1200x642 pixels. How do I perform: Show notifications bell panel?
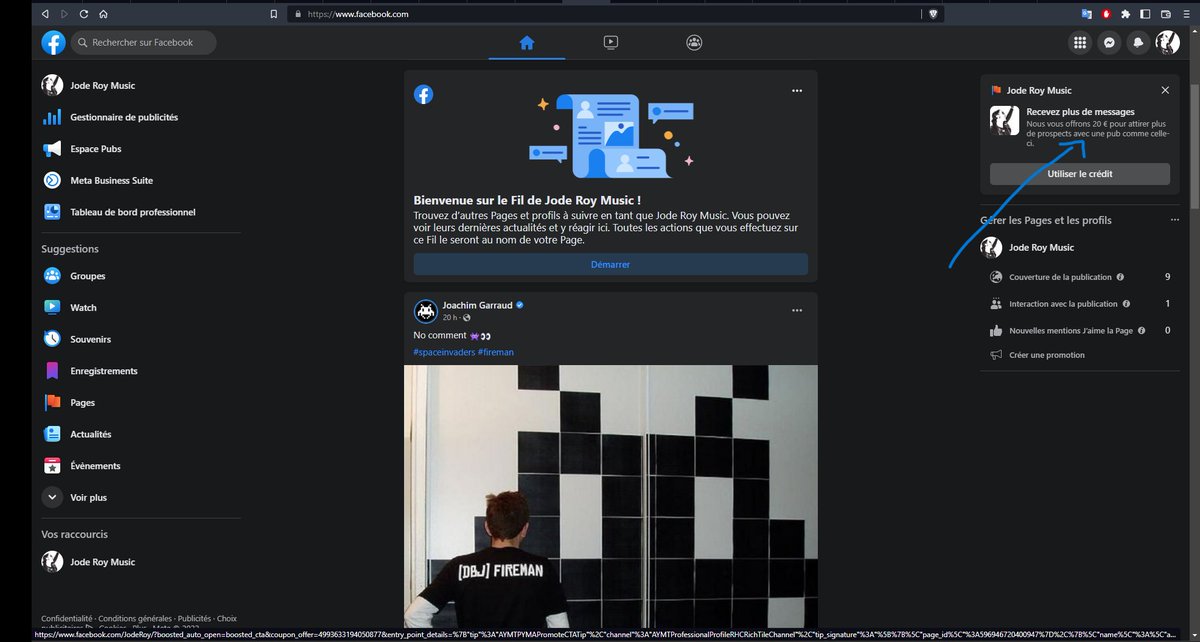pyautogui.click(x=1138, y=42)
